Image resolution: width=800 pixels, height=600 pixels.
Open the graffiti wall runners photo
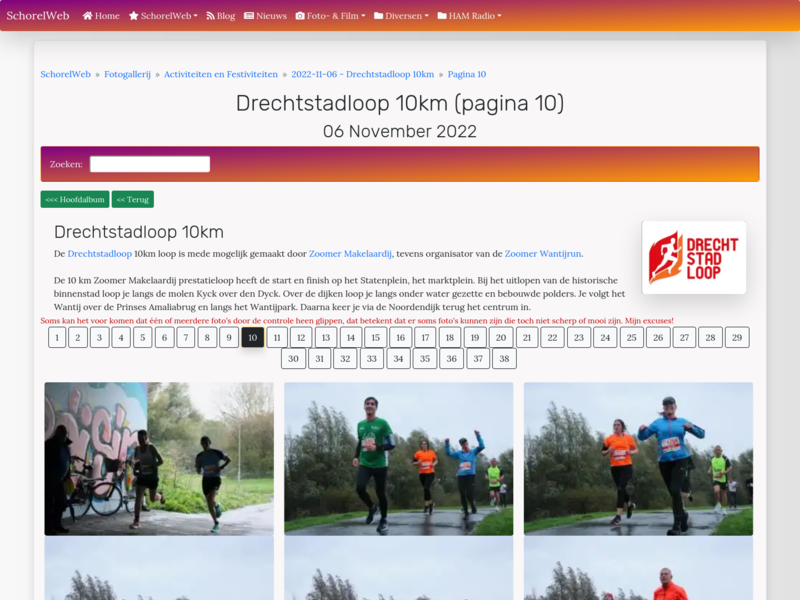[159, 459]
